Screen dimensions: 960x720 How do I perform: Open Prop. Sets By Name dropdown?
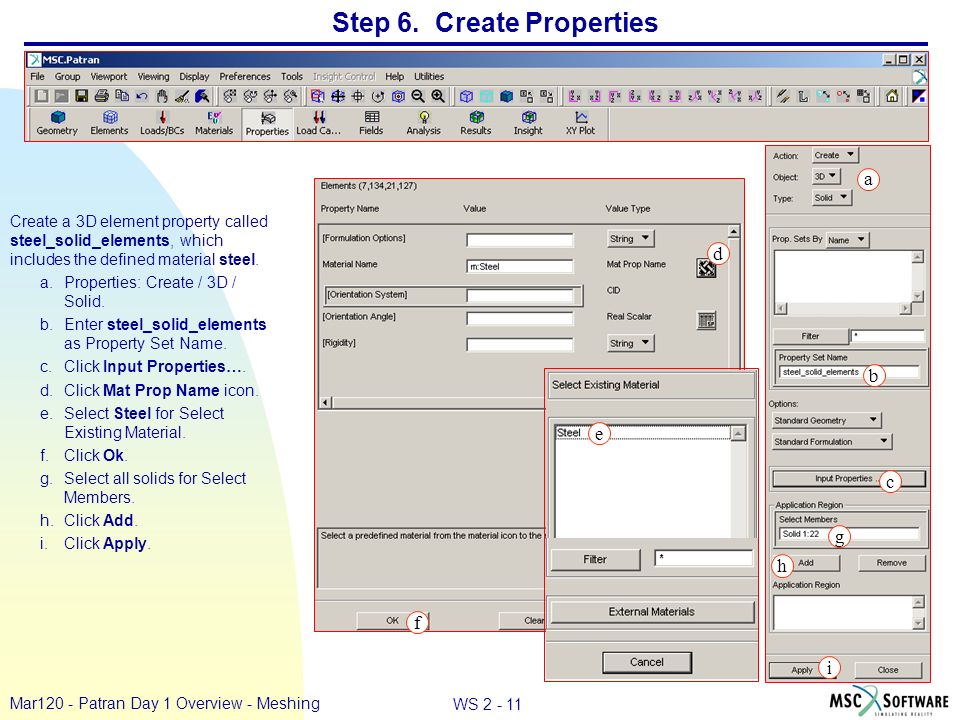point(847,240)
